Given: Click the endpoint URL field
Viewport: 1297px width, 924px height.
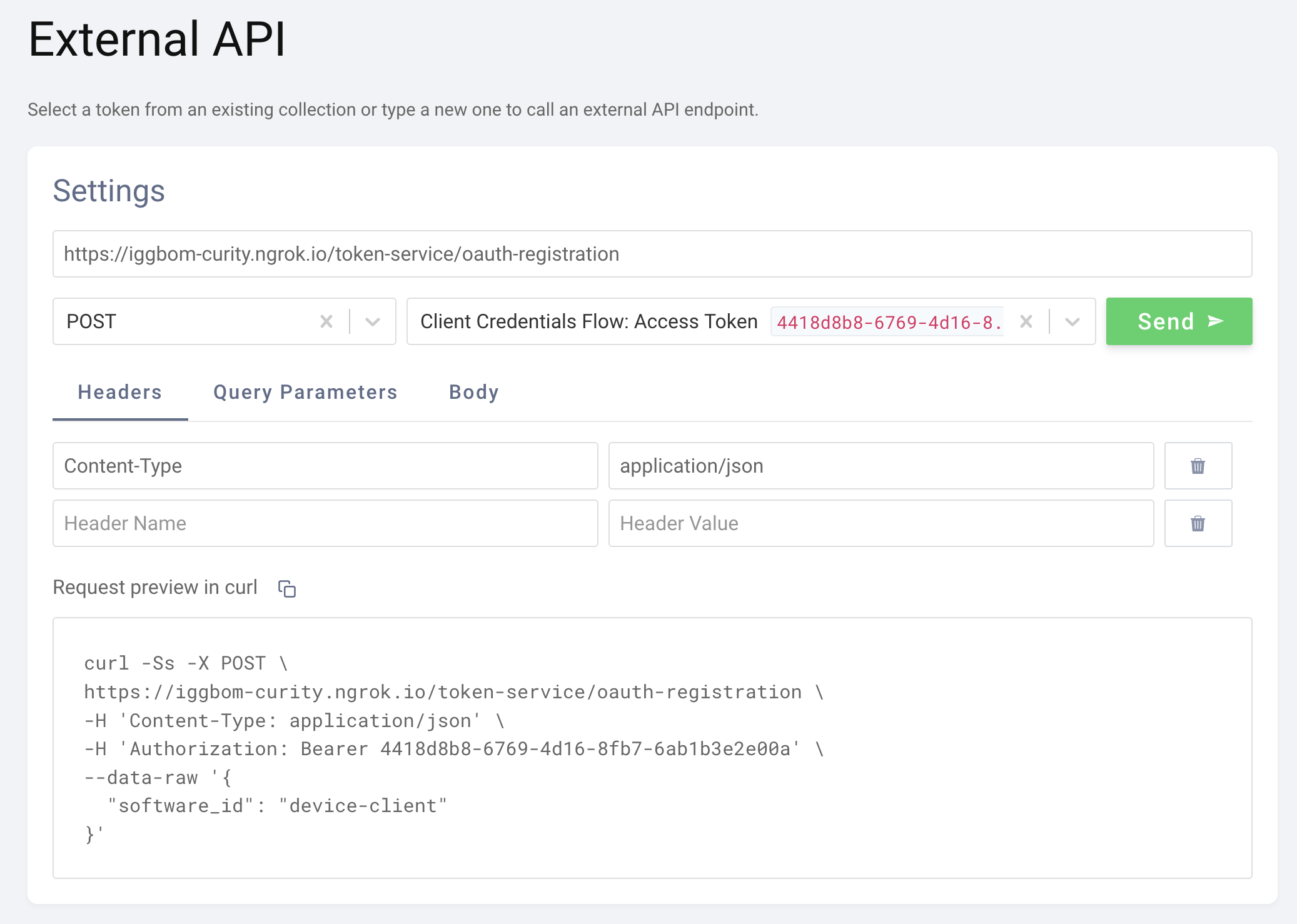Looking at the screenshot, I should (x=652, y=254).
